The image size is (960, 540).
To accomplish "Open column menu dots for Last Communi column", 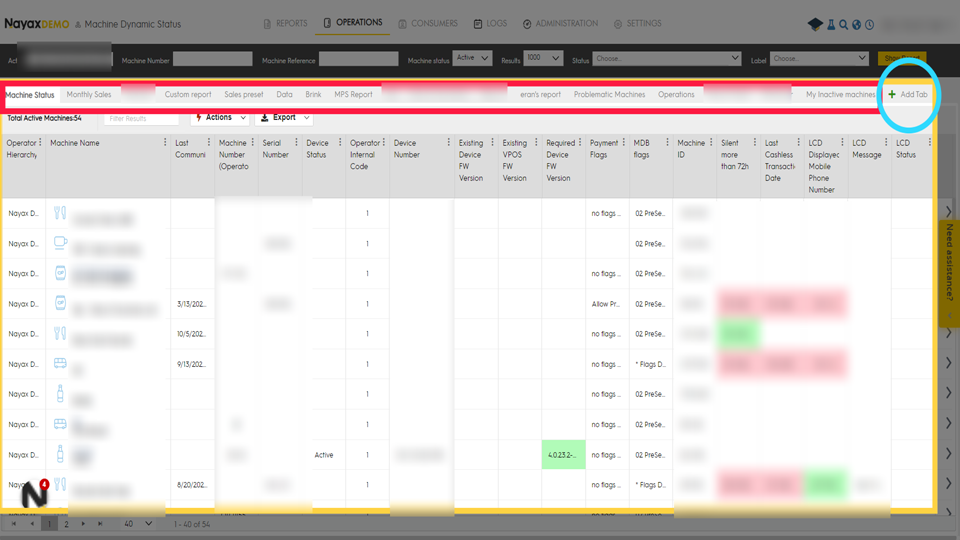I will [209, 142].
